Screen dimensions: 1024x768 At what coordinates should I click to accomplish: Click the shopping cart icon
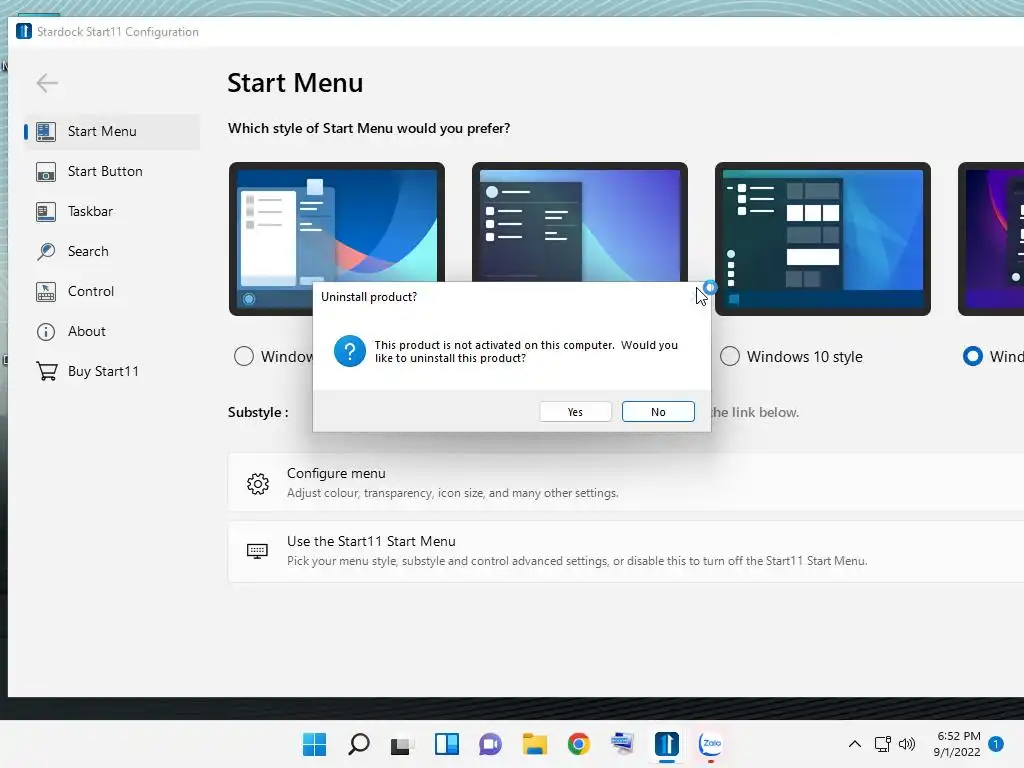pos(46,371)
